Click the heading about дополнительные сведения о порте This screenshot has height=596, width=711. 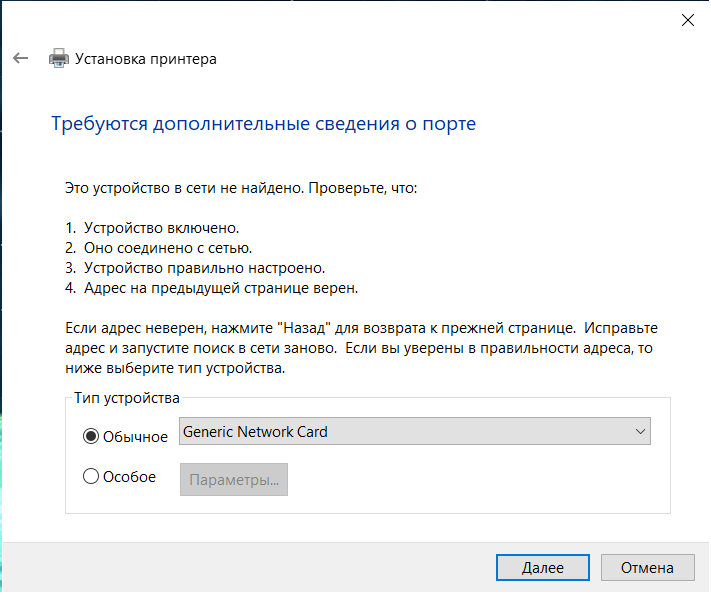click(x=263, y=124)
